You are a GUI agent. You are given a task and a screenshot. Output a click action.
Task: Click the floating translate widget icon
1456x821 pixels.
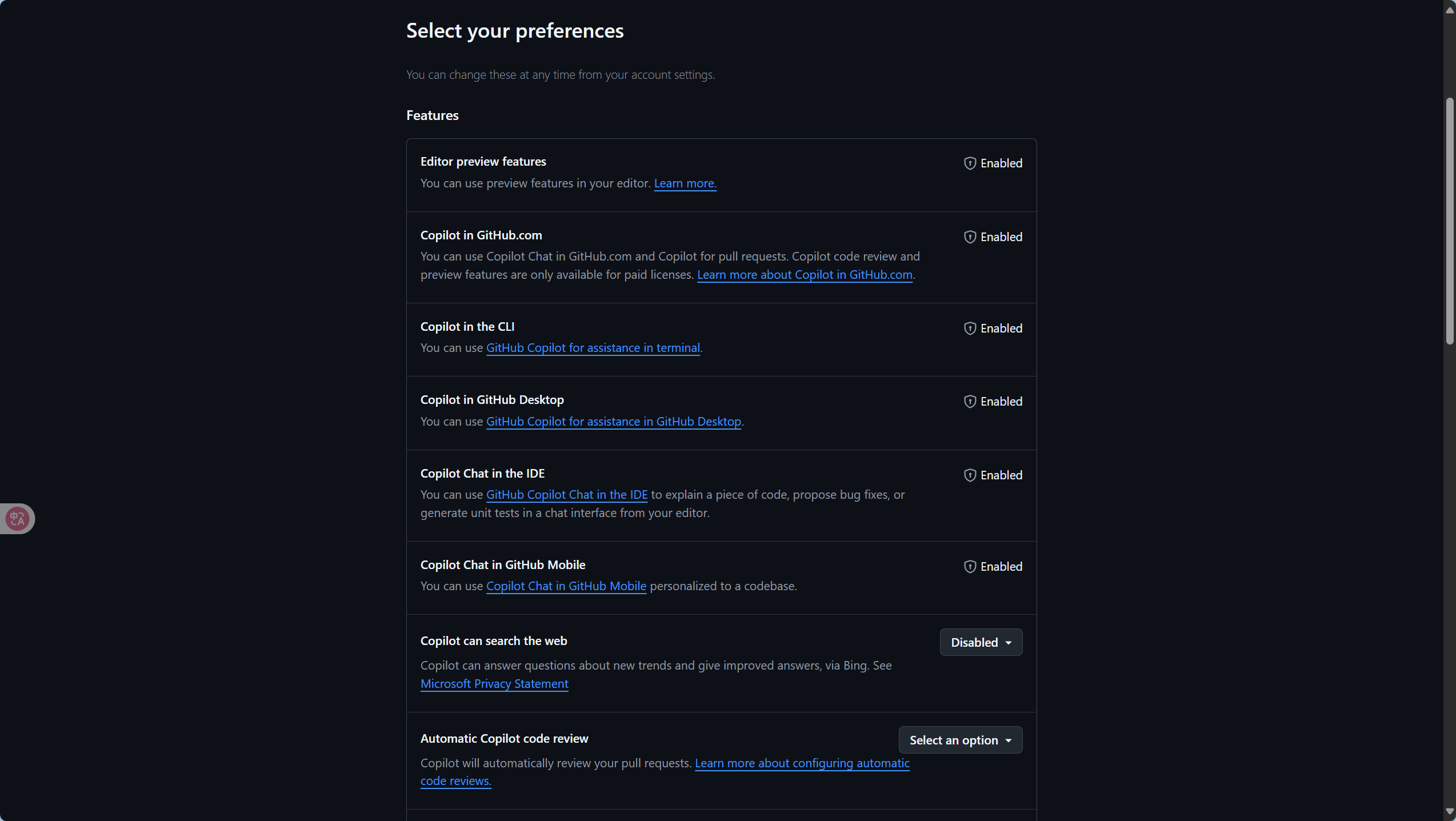(x=17, y=519)
